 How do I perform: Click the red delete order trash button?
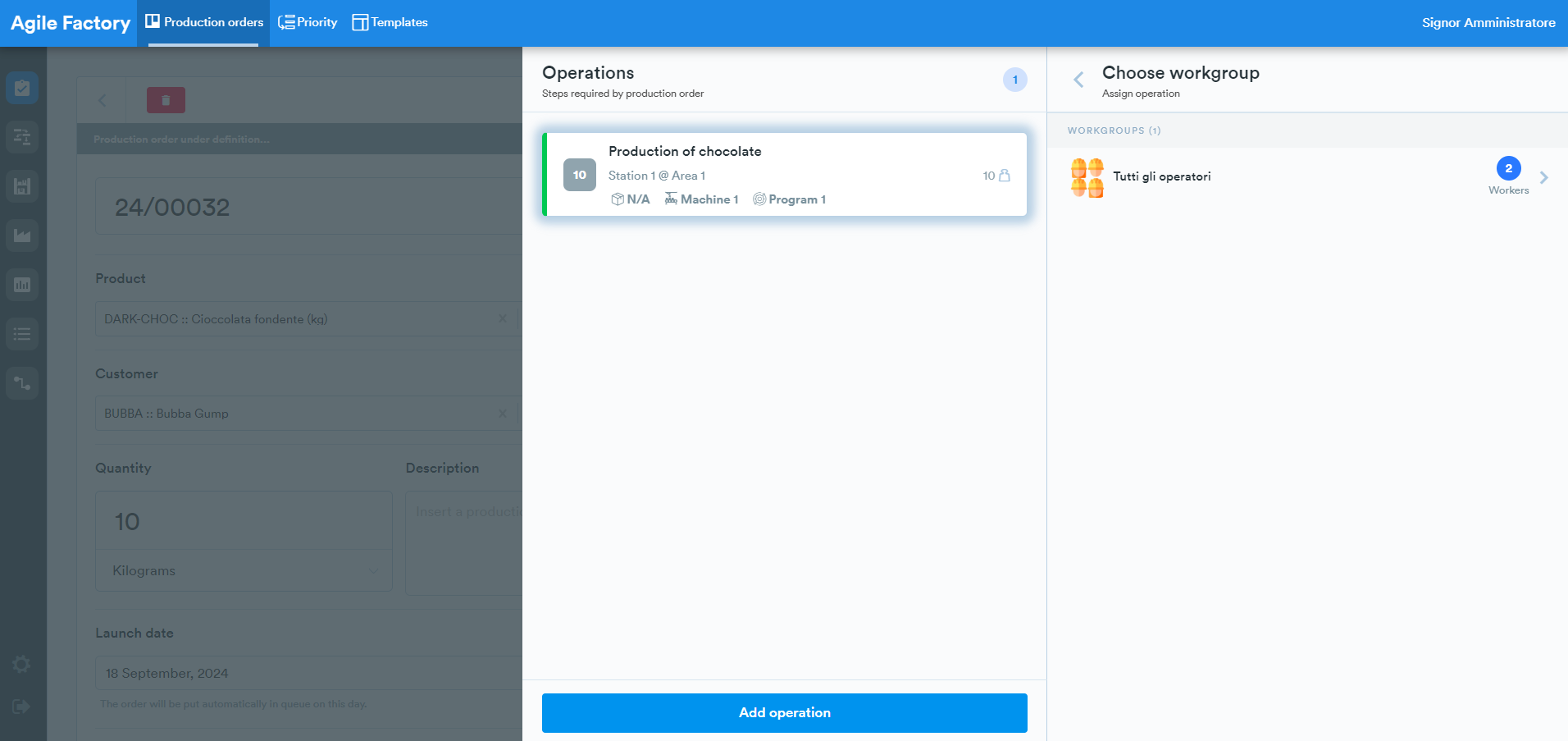point(166,100)
